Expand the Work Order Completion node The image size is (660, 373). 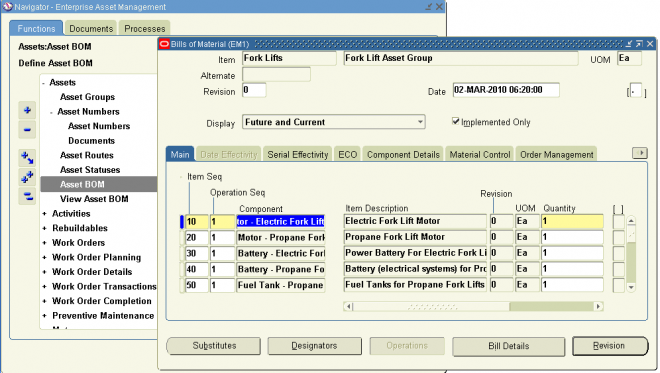coord(44,301)
